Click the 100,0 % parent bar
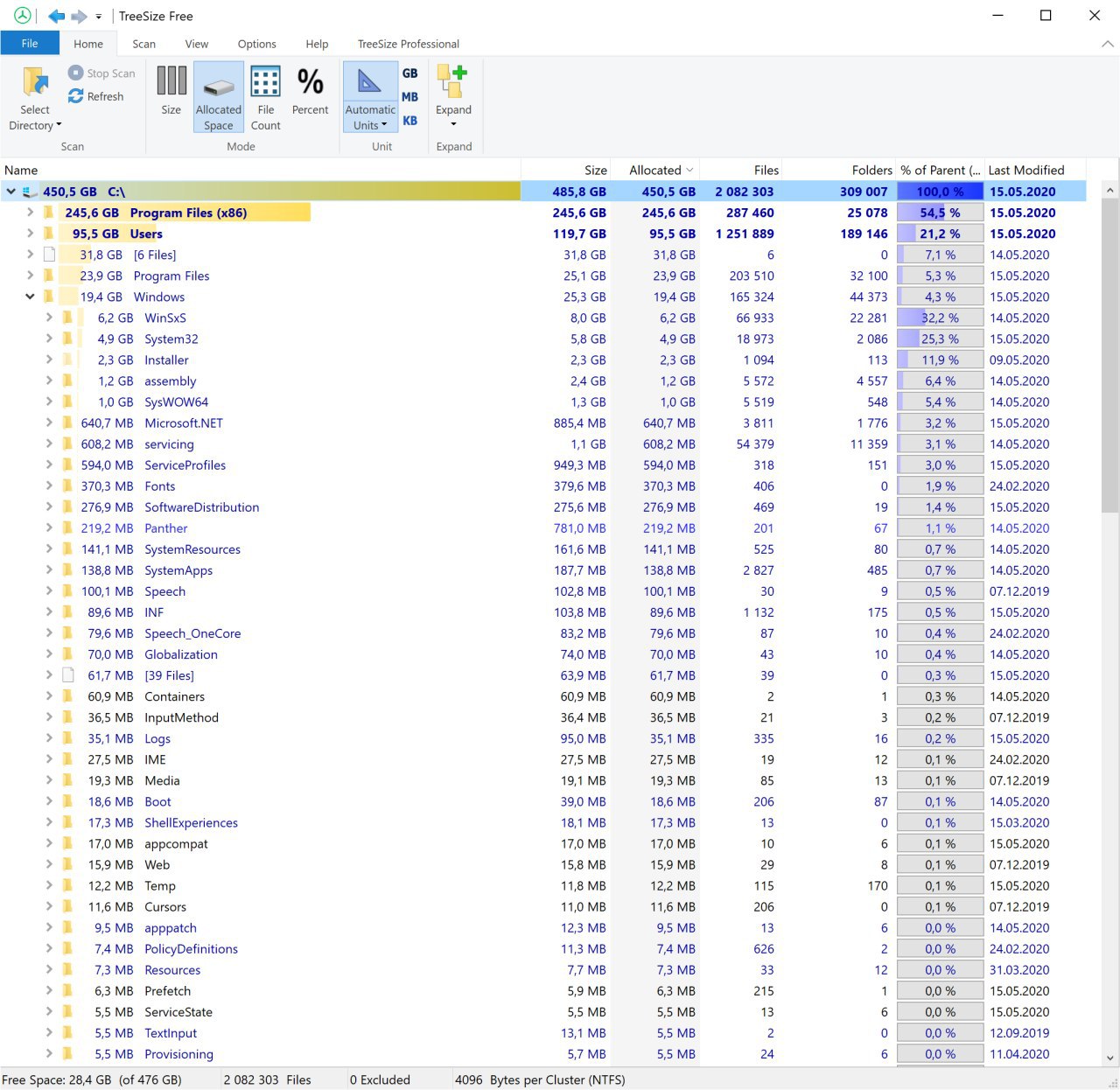 click(941, 192)
